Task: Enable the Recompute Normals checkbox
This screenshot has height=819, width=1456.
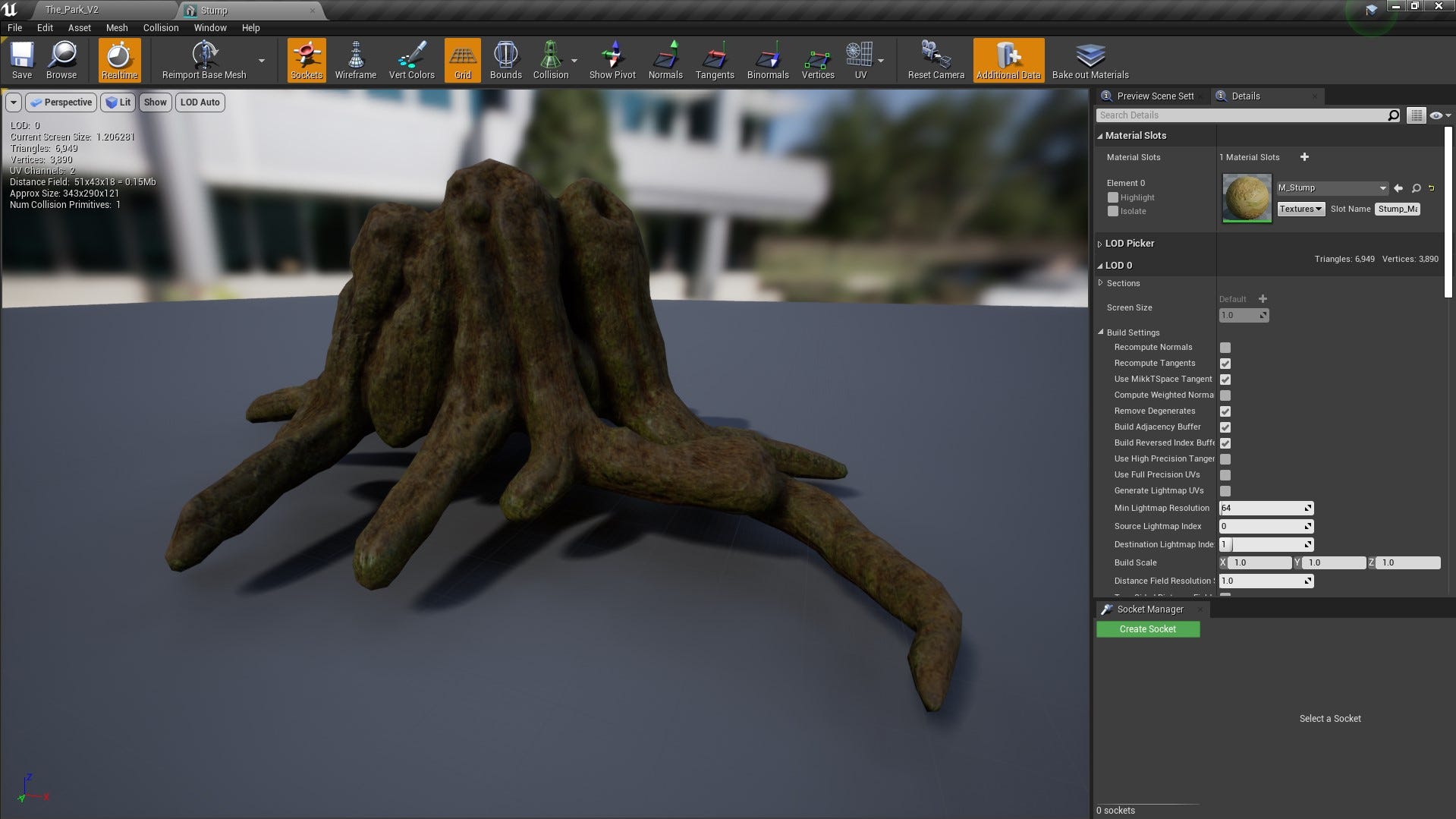Action: click(x=1225, y=348)
